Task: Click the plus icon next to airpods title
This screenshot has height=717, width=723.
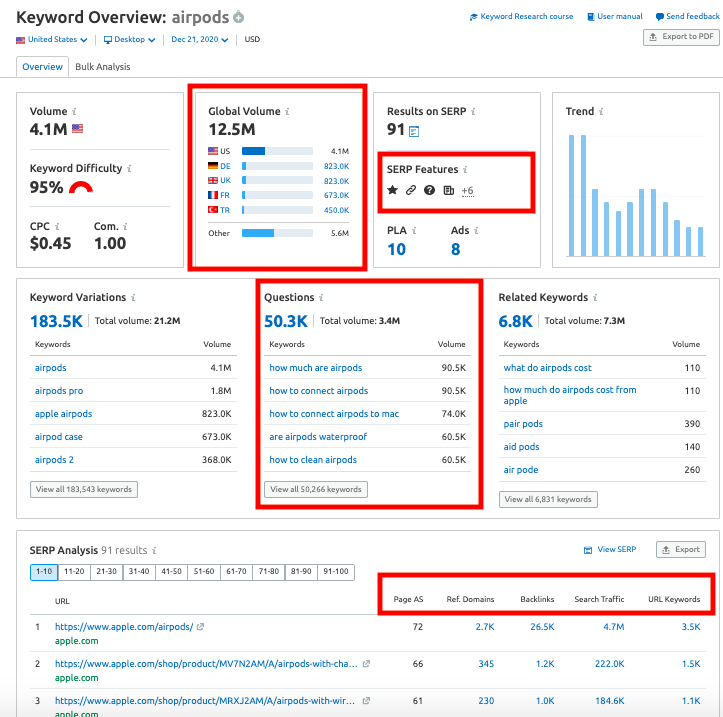Action: click(238, 18)
